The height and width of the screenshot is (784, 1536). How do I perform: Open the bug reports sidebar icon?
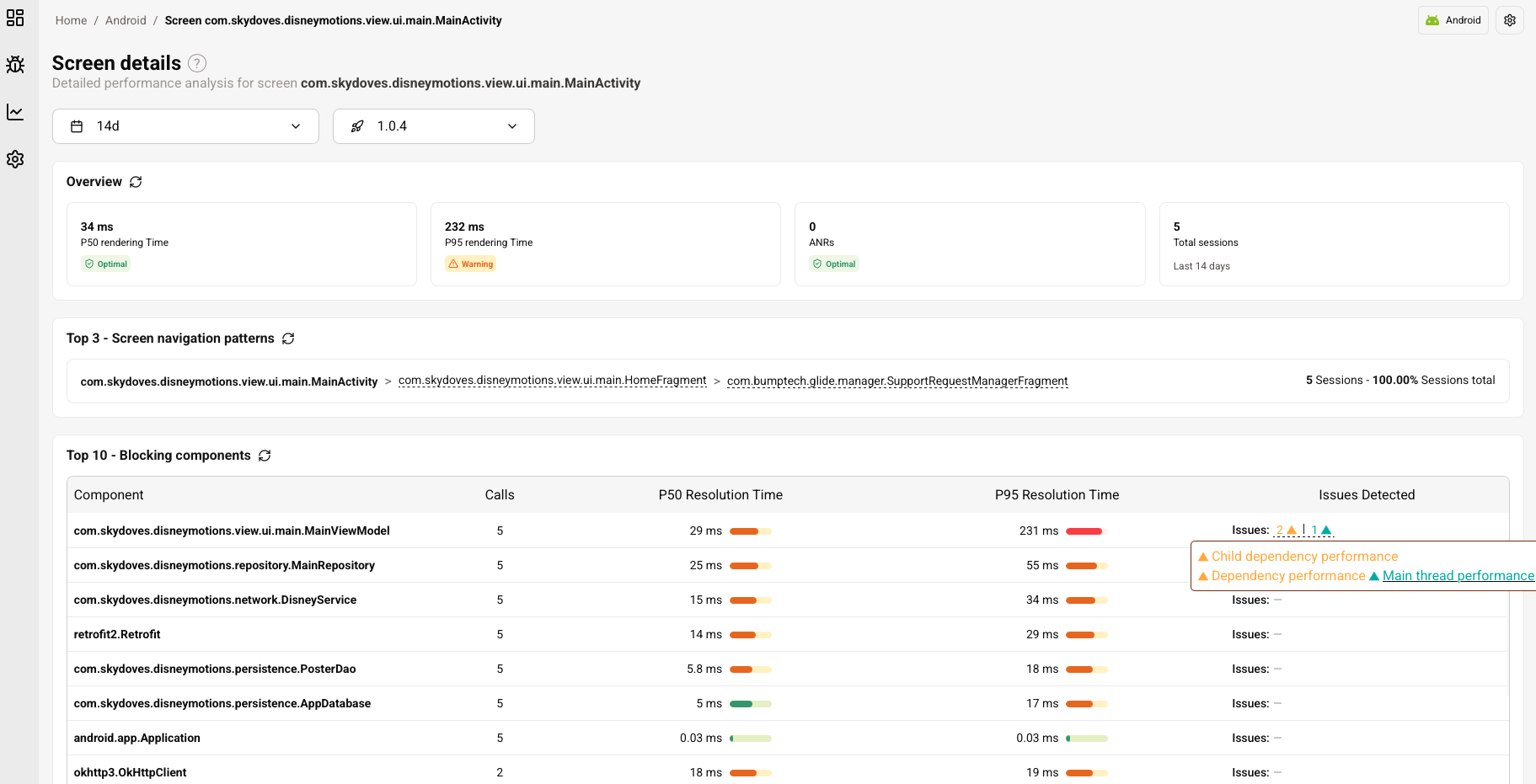click(x=15, y=65)
